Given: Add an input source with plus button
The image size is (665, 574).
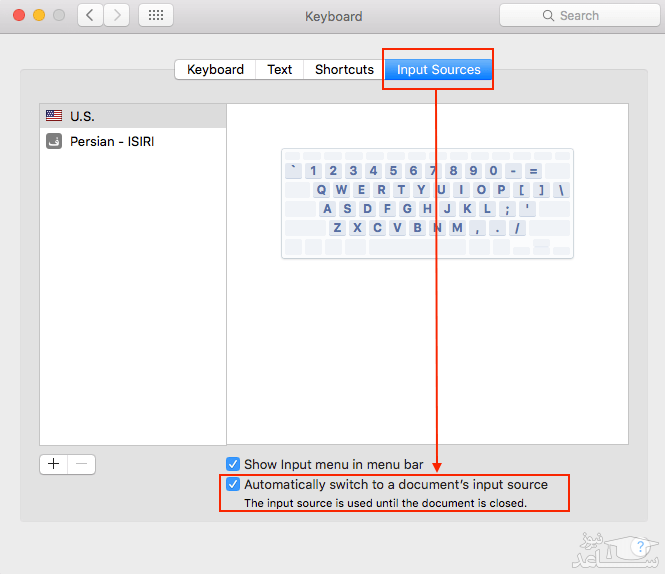Looking at the screenshot, I should coord(54,464).
